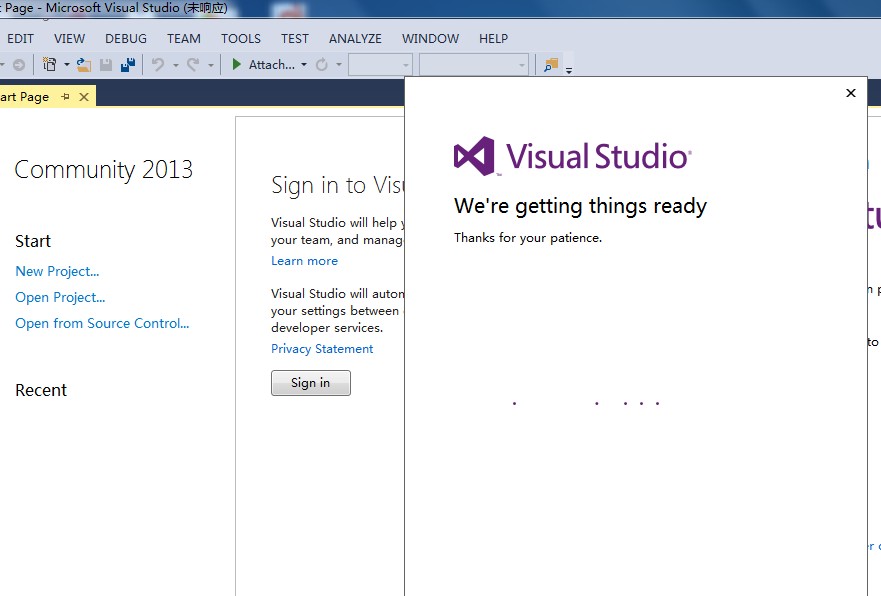Click the 'Start' section heading
Screen dimensions: 881x596
click(33, 241)
